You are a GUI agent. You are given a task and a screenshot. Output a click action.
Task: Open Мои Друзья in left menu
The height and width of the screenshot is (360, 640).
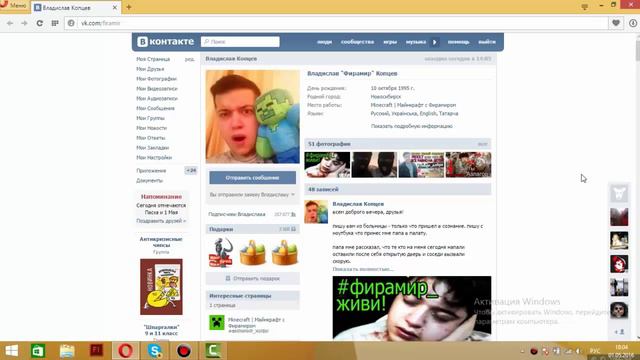pos(150,69)
